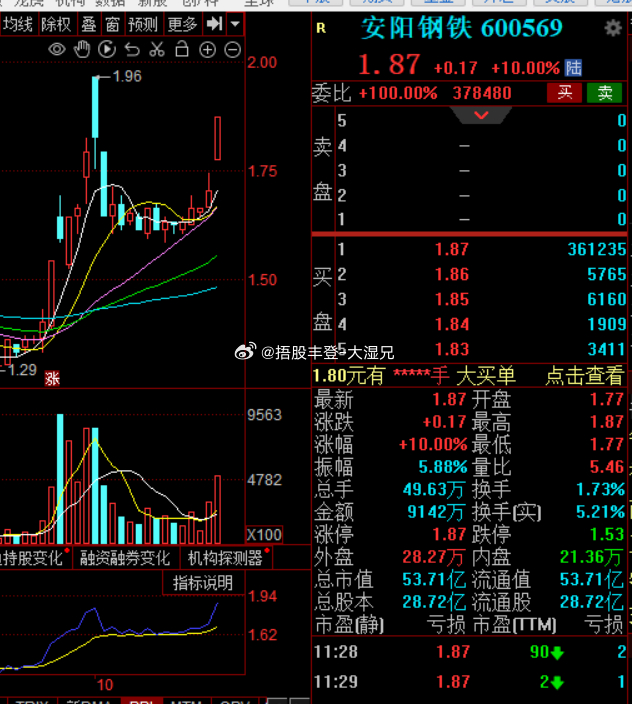Click the 9563 volume axis label
Viewport: 632px width, 704px height.
tap(264, 415)
